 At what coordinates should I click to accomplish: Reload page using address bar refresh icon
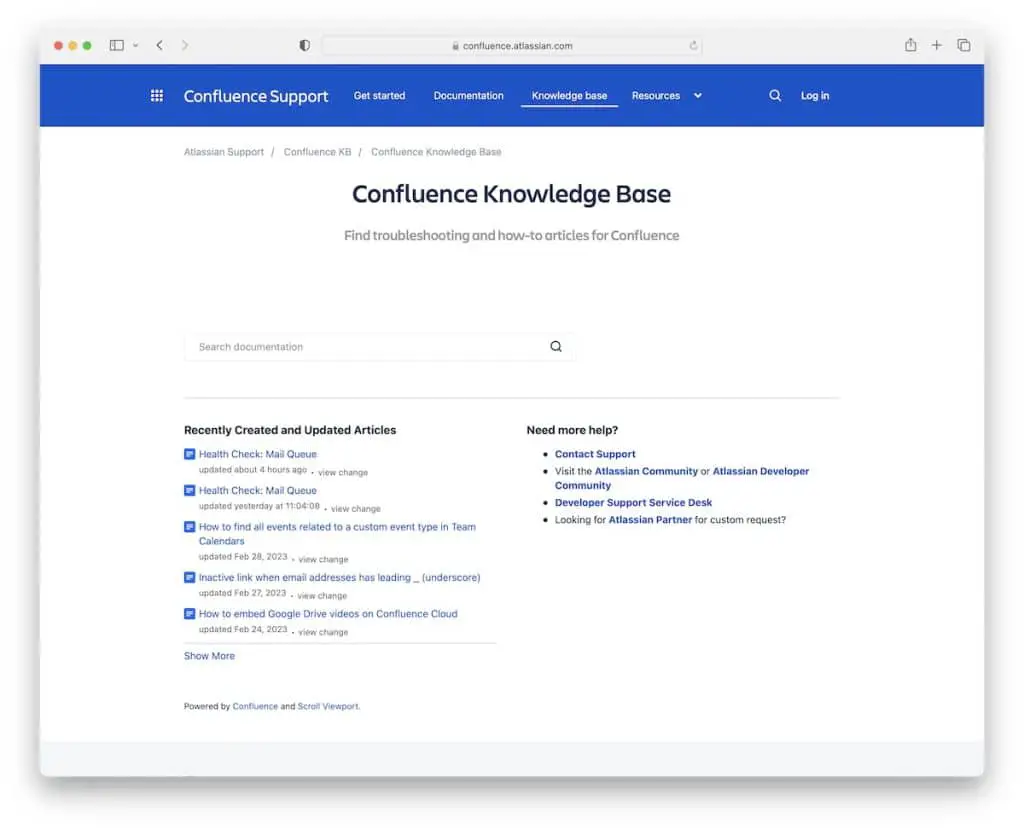(x=693, y=45)
